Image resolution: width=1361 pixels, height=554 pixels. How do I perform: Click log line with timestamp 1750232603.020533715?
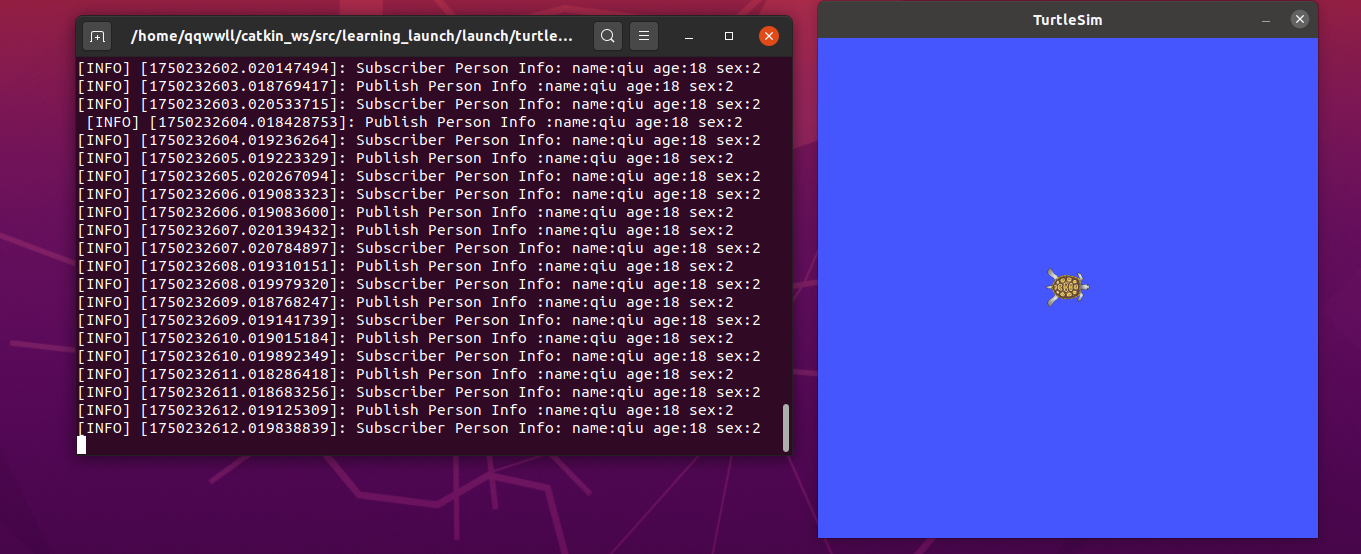419,104
